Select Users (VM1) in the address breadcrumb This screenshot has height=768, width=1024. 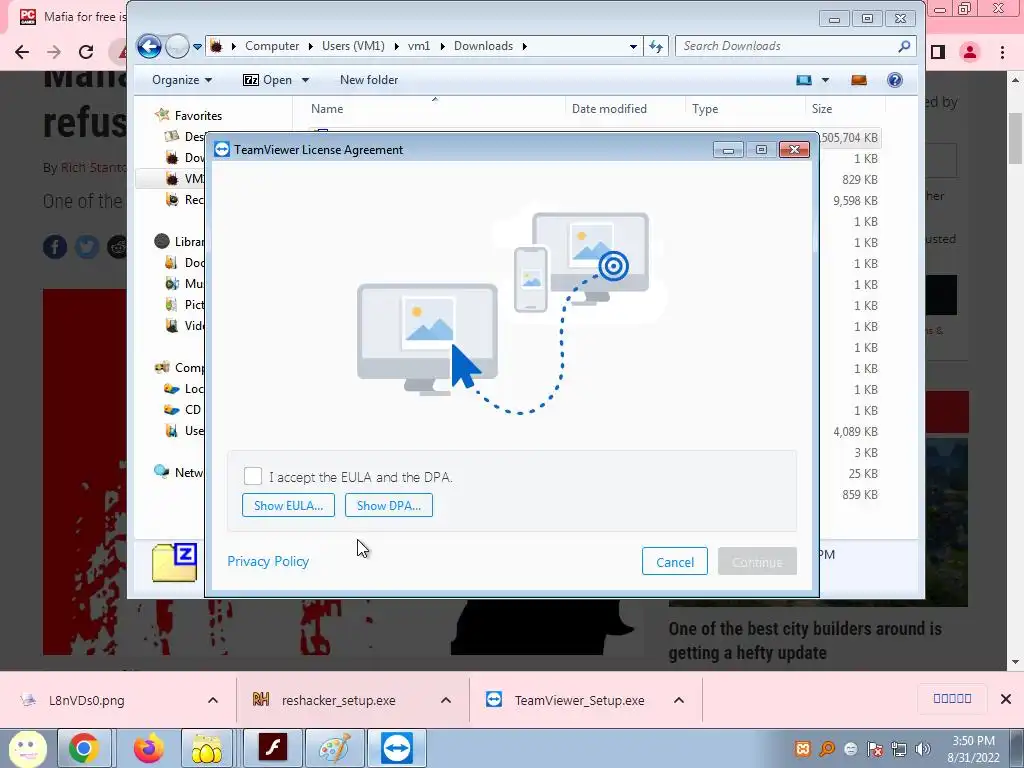click(x=353, y=46)
